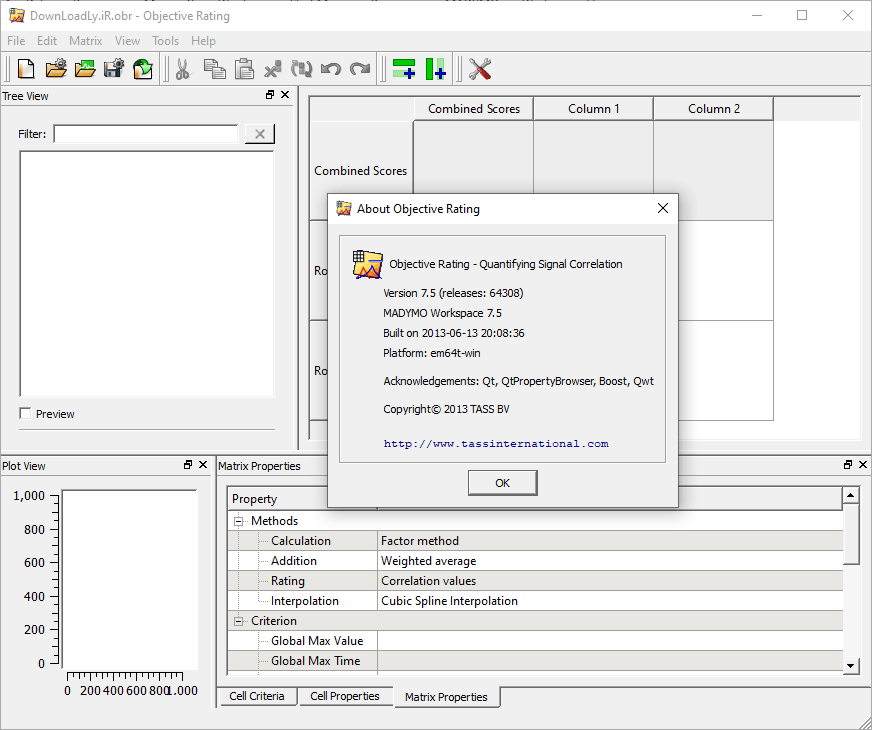The height and width of the screenshot is (730, 872).
Task: Collapse the Criterion property group
Action: pyautogui.click(x=239, y=621)
